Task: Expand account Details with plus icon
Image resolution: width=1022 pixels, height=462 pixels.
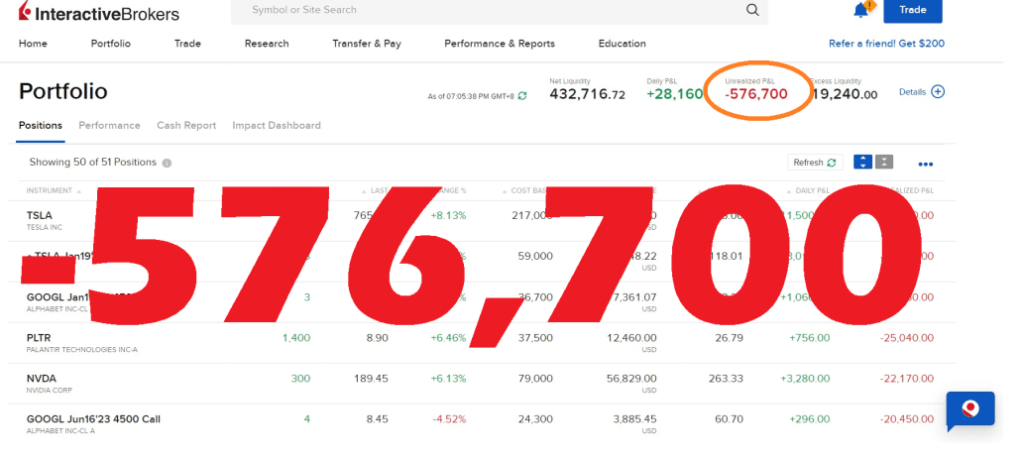Action: pos(937,92)
